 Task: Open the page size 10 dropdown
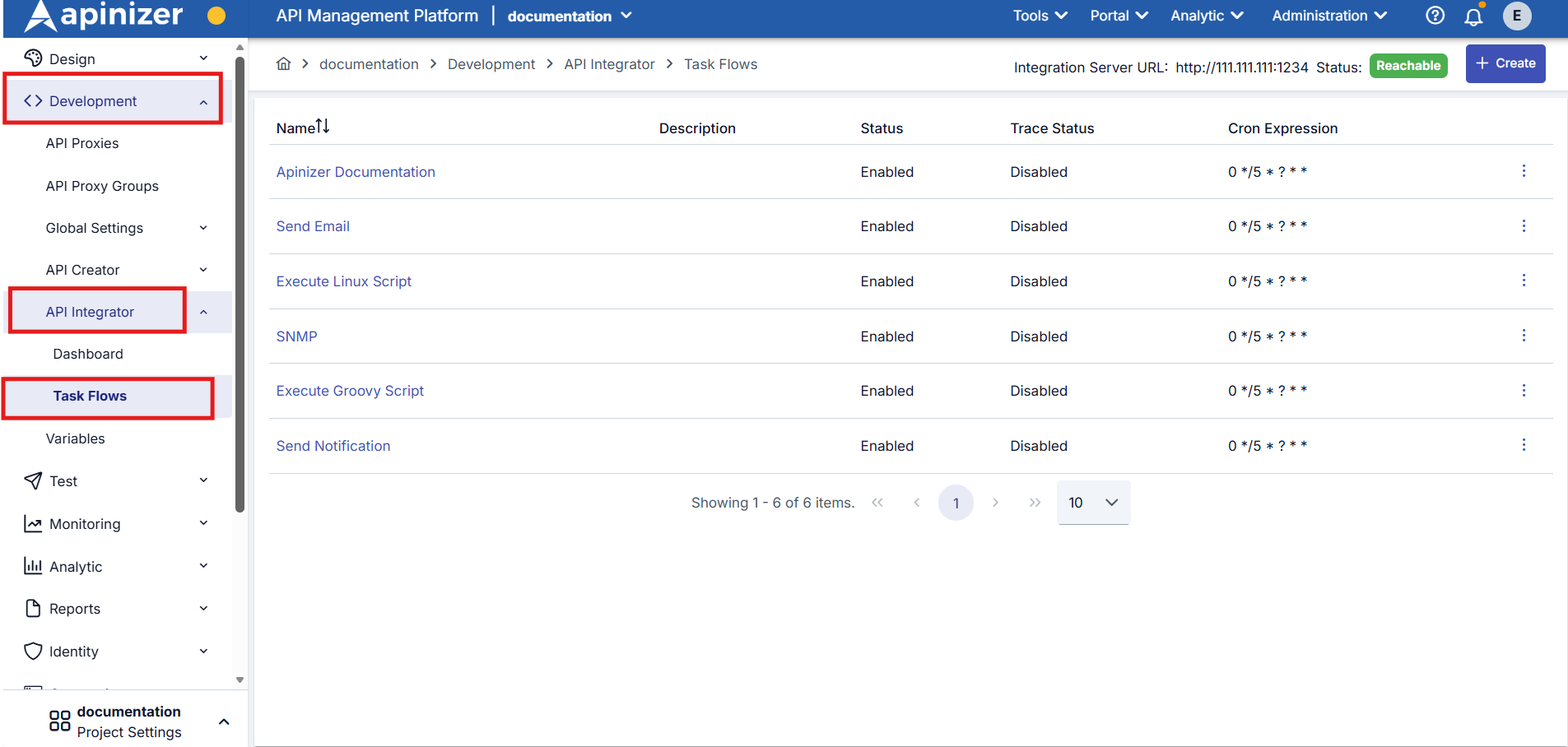(1092, 502)
